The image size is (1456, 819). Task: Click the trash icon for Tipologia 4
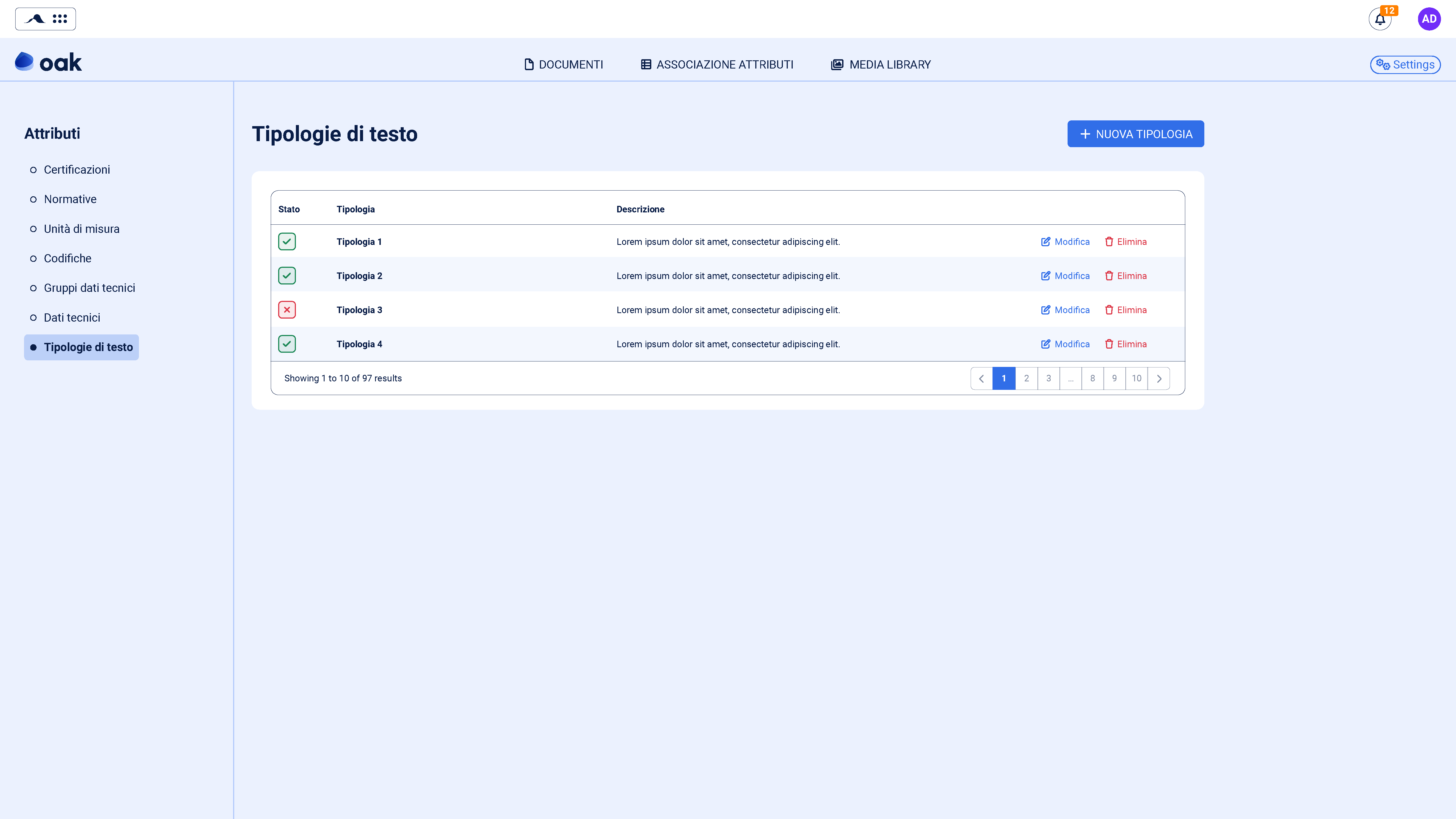point(1109,344)
